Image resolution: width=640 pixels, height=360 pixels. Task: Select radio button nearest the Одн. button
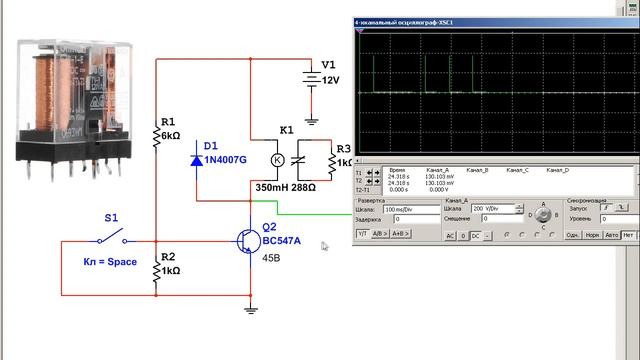tap(552, 235)
